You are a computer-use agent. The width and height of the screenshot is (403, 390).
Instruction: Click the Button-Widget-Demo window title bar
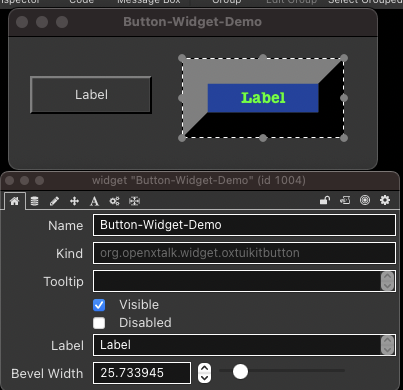(x=193, y=22)
